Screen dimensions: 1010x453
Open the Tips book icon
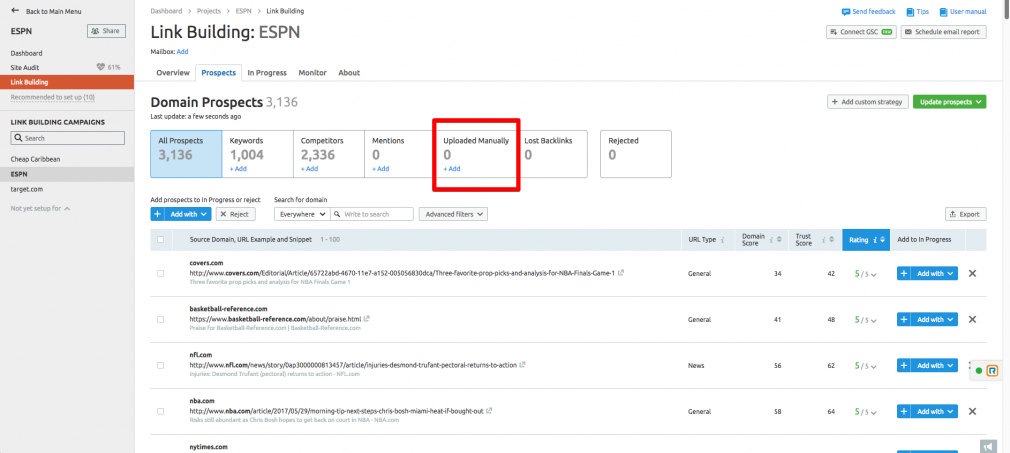coord(910,12)
